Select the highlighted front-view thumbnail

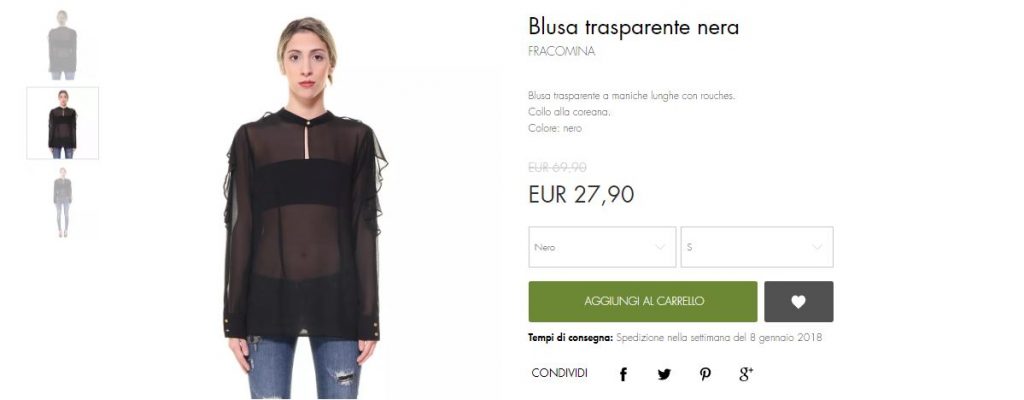pyautogui.click(x=63, y=123)
